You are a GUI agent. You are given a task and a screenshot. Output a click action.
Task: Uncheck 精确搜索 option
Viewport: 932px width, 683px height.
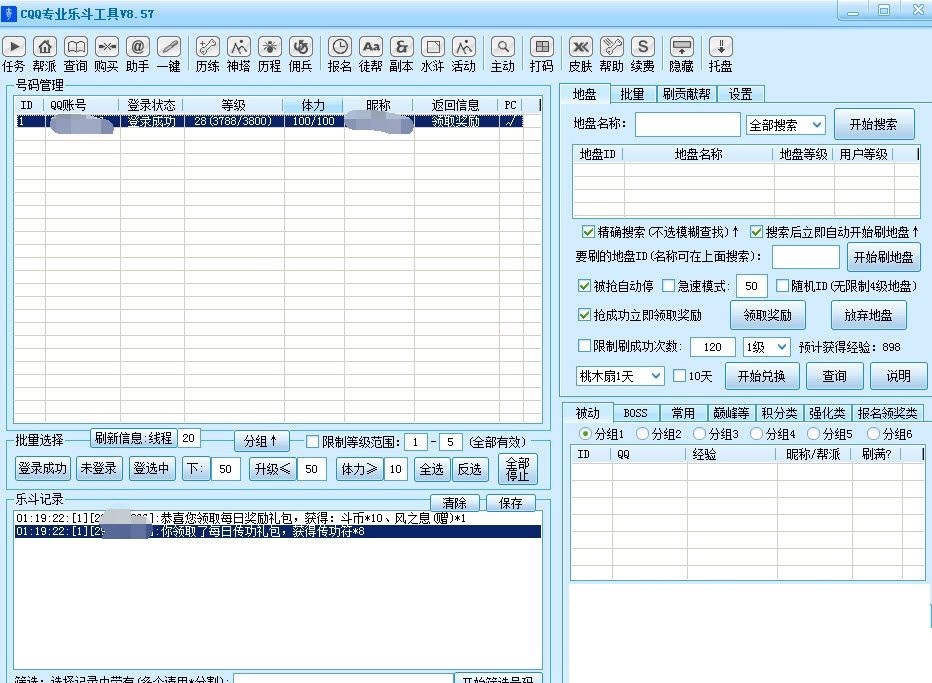coord(588,231)
